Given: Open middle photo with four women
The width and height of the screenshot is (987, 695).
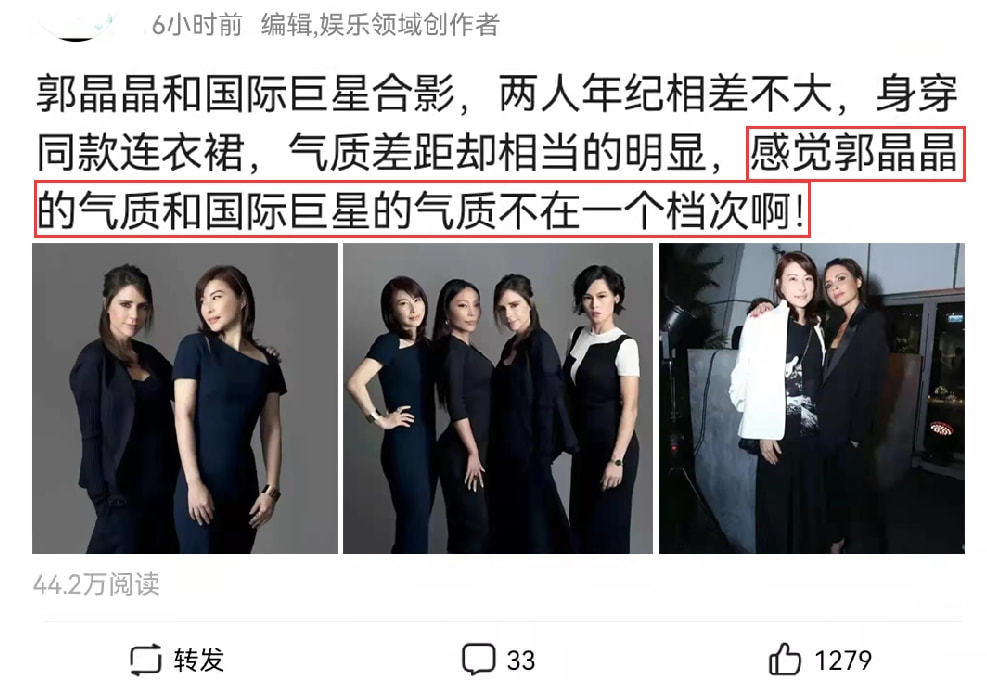Looking at the screenshot, I should pyautogui.click(x=498, y=398).
